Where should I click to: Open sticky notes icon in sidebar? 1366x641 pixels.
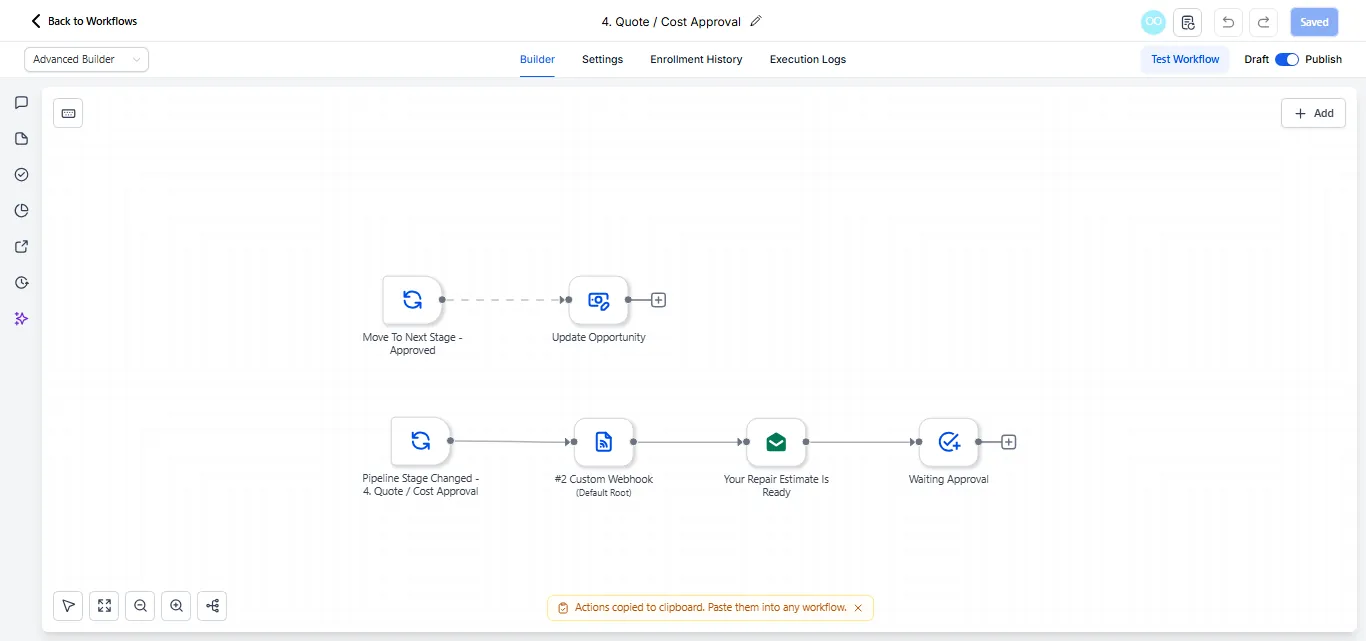tap(21, 139)
